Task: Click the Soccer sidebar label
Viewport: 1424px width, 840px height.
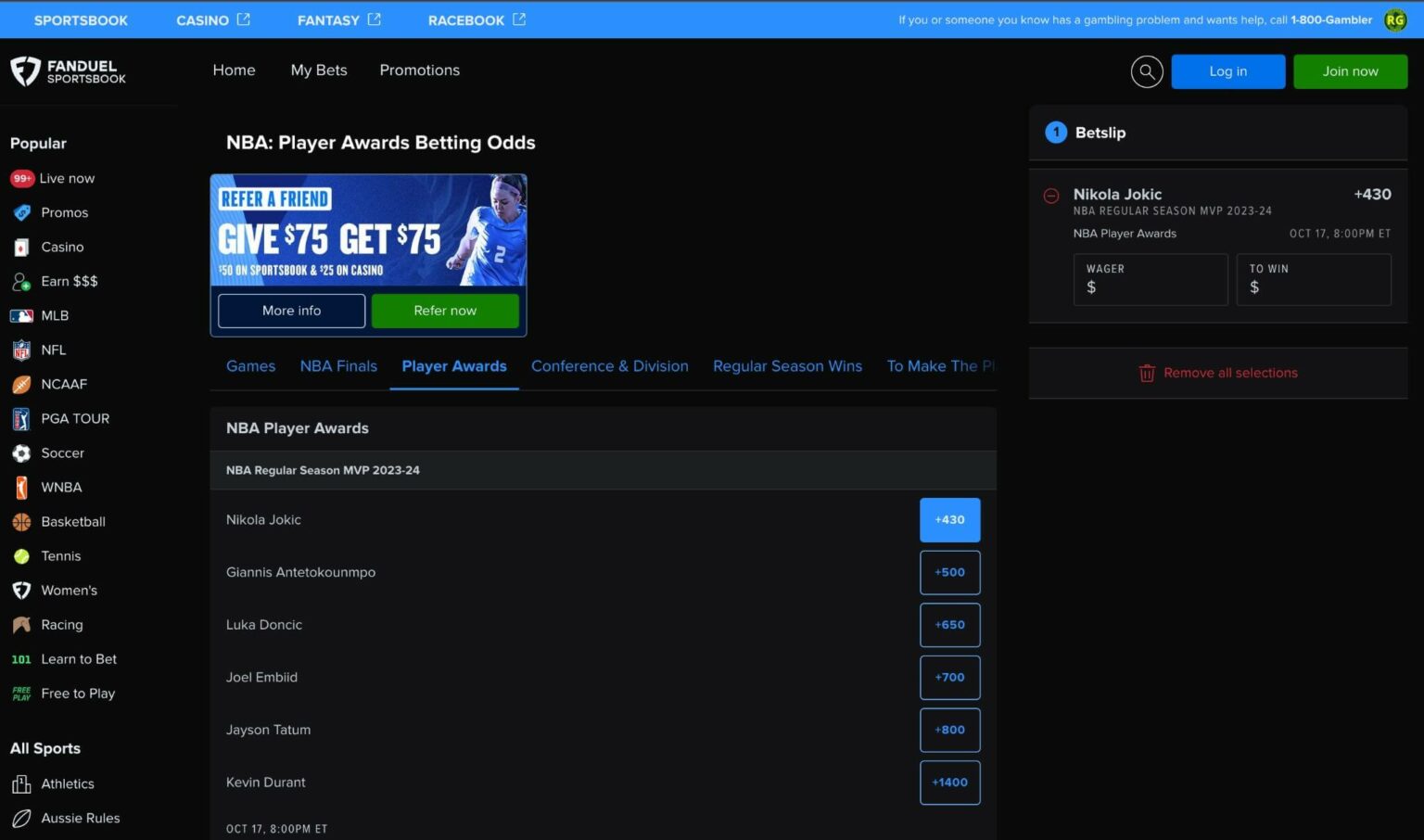Action: 62,452
